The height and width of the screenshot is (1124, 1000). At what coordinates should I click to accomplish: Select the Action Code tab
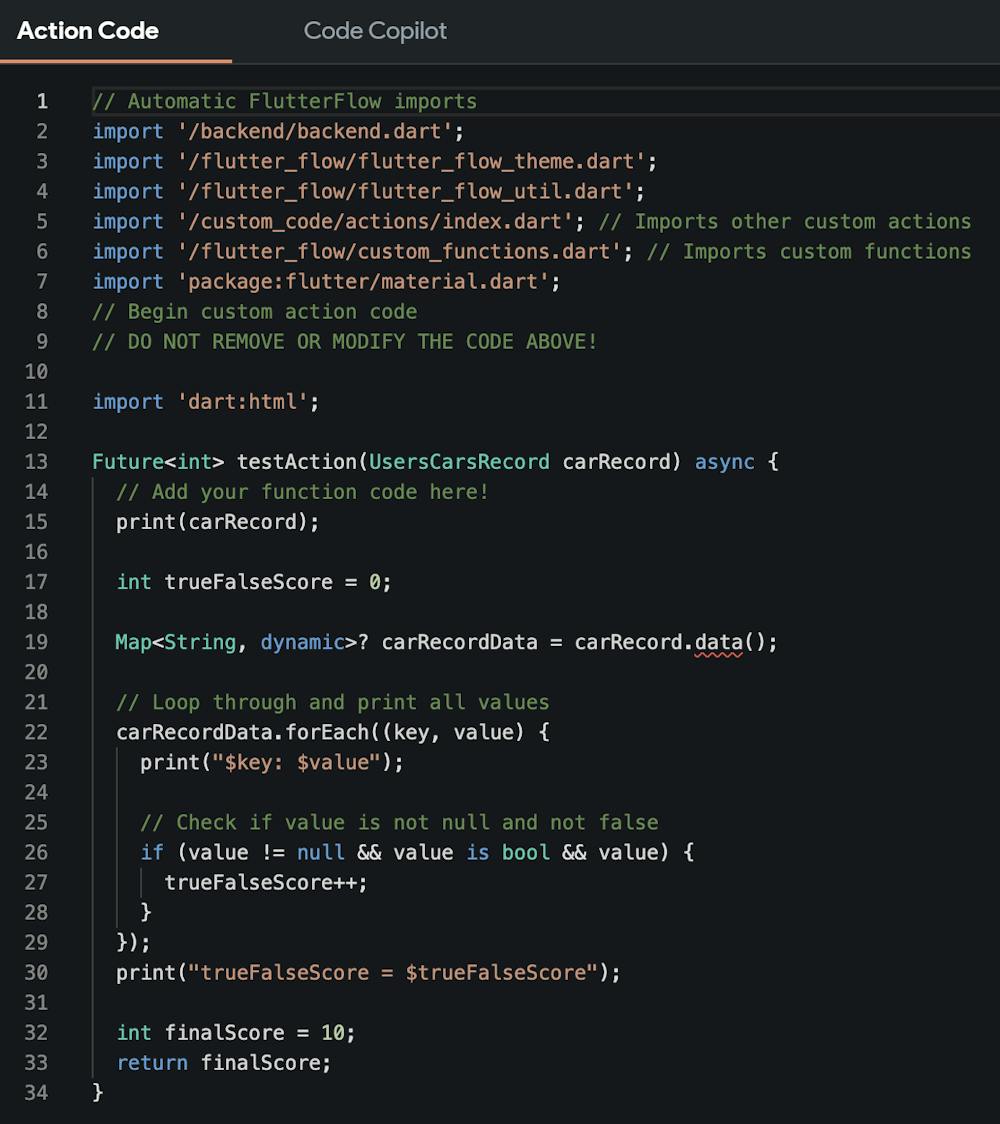(x=86, y=31)
